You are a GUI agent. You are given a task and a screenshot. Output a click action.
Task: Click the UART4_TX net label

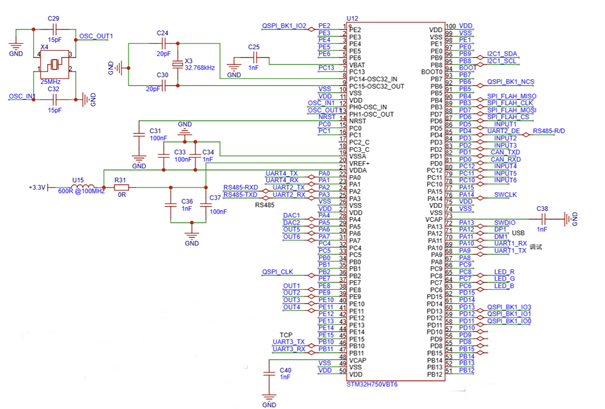282,173
